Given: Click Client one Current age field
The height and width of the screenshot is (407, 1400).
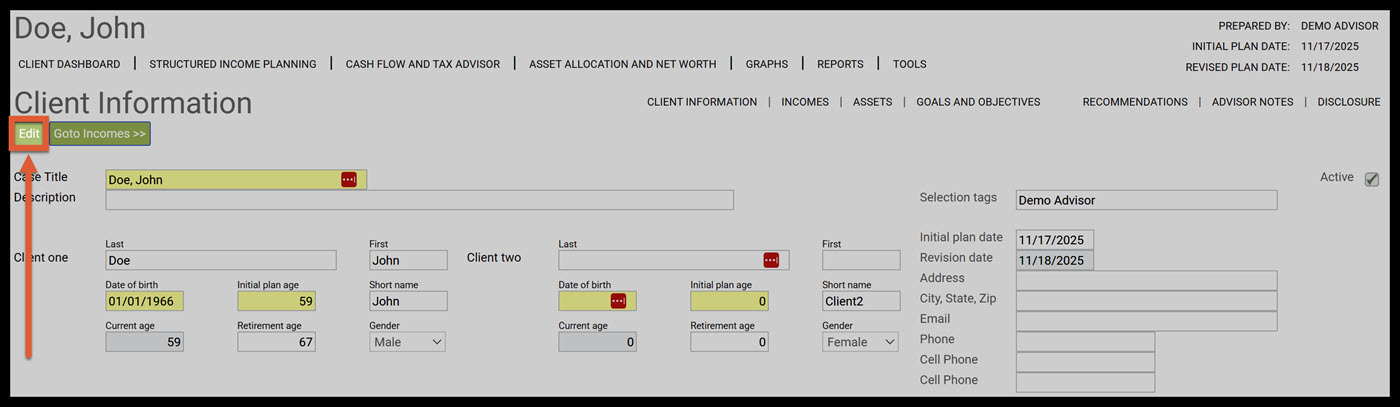Looking at the screenshot, I should pyautogui.click(x=144, y=342).
